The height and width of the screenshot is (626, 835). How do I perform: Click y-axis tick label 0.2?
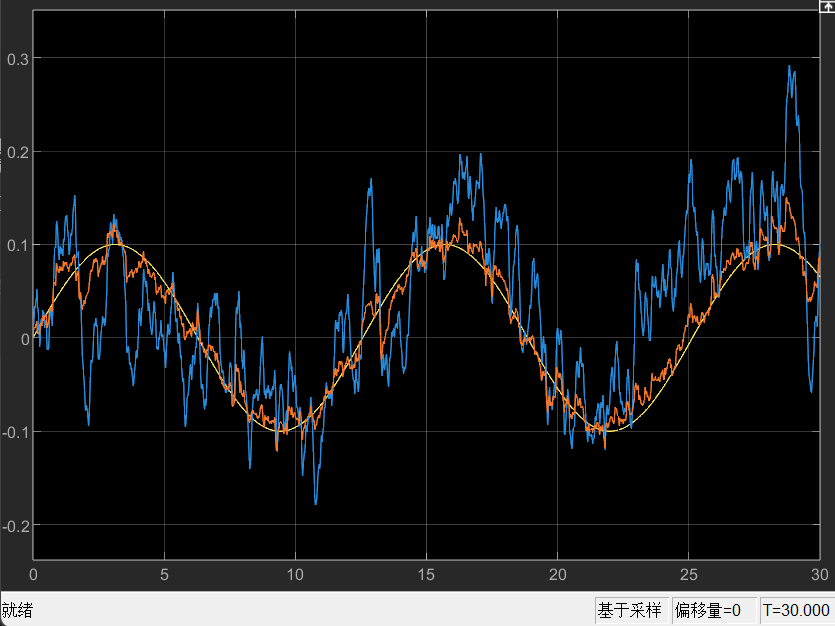(x=15, y=152)
